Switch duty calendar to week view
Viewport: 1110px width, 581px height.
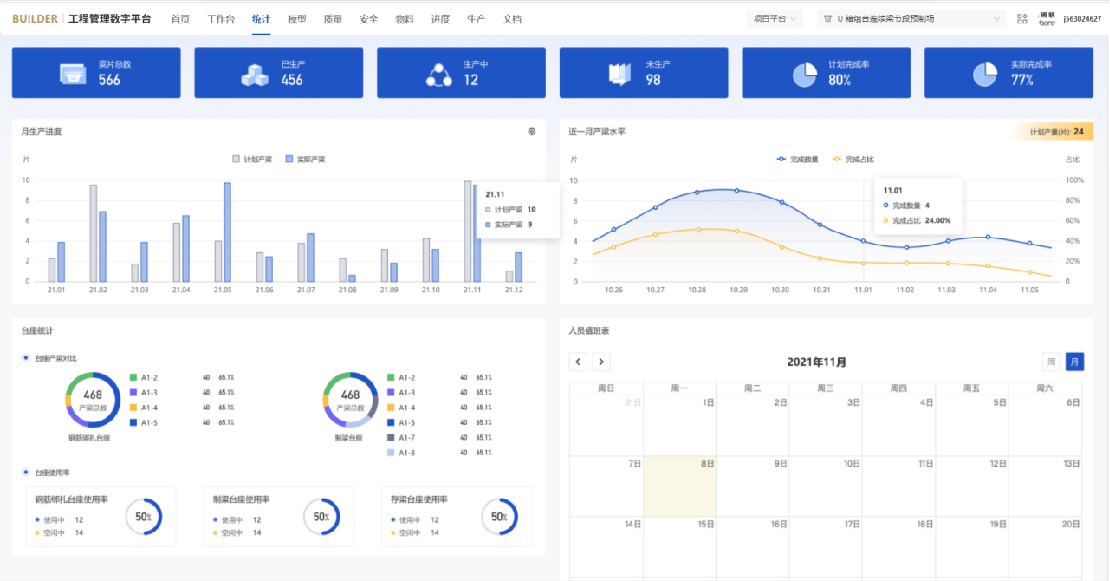pyautogui.click(x=1051, y=362)
